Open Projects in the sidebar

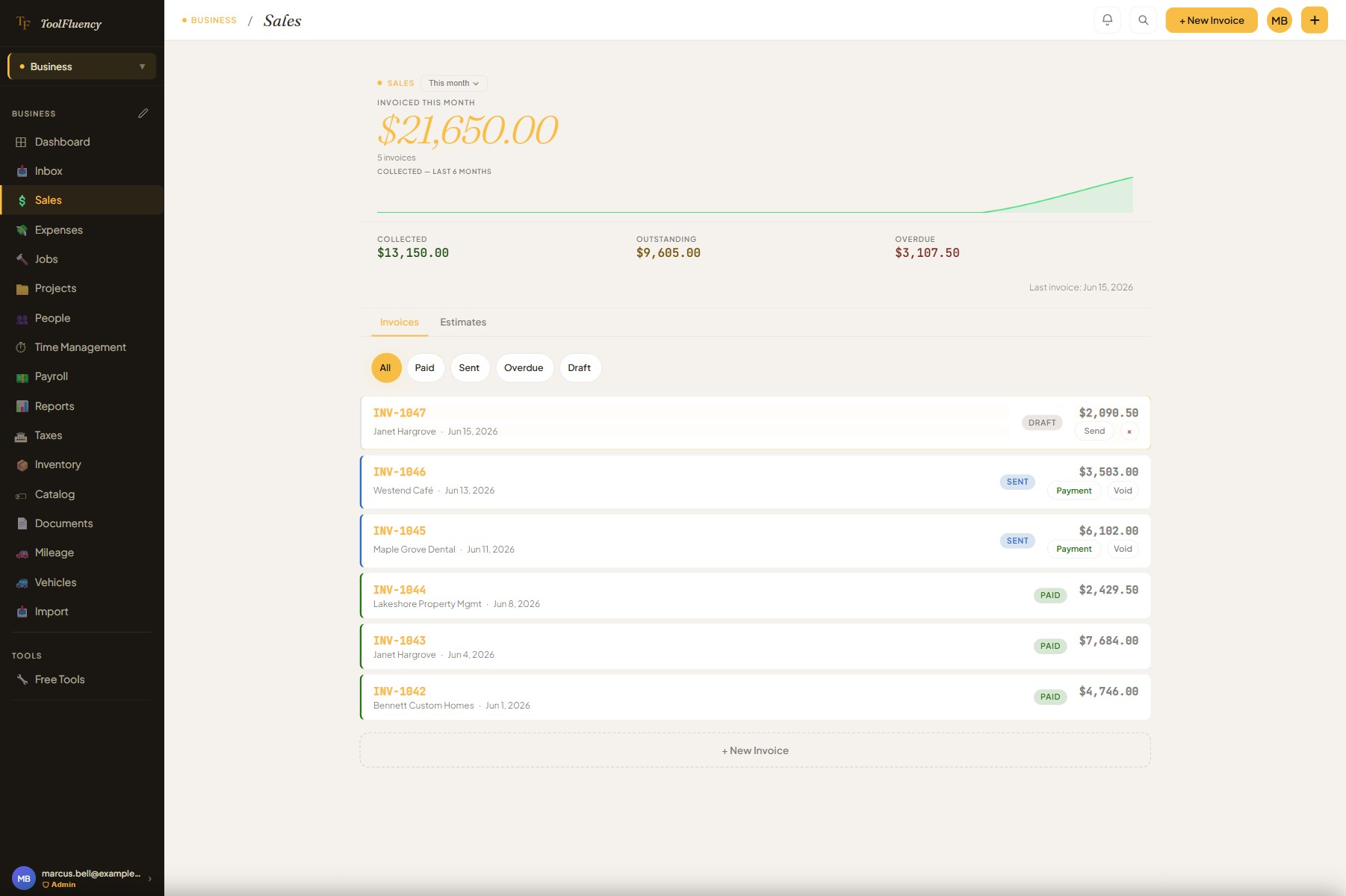[82, 288]
